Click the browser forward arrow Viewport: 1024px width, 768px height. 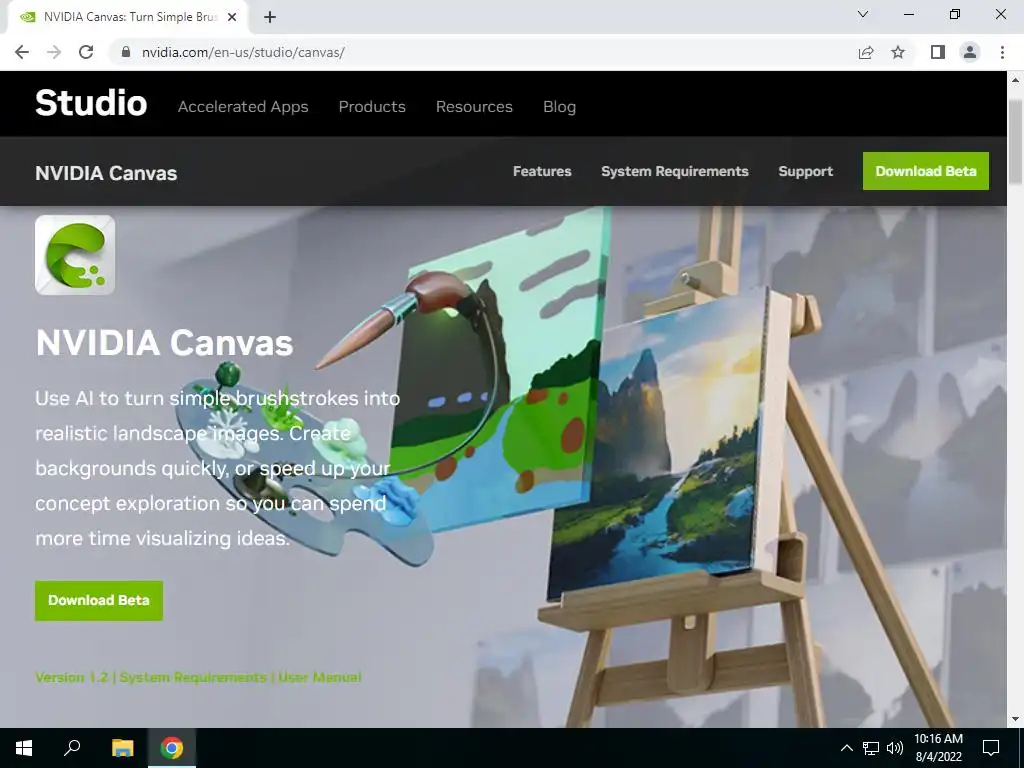pos(54,52)
